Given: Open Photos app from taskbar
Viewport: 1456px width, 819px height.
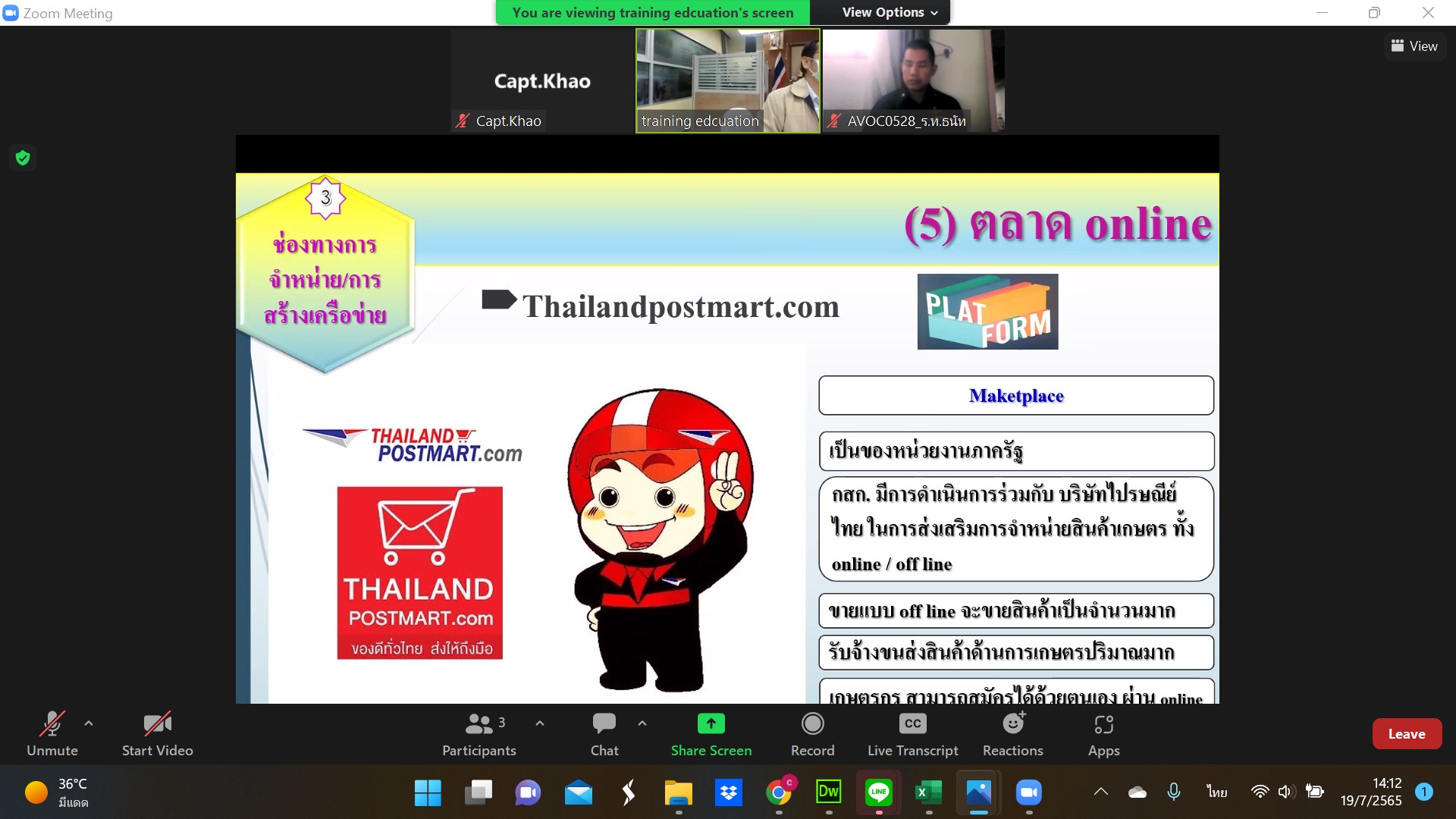Looking at the screenshot, I should coord(978,793).
